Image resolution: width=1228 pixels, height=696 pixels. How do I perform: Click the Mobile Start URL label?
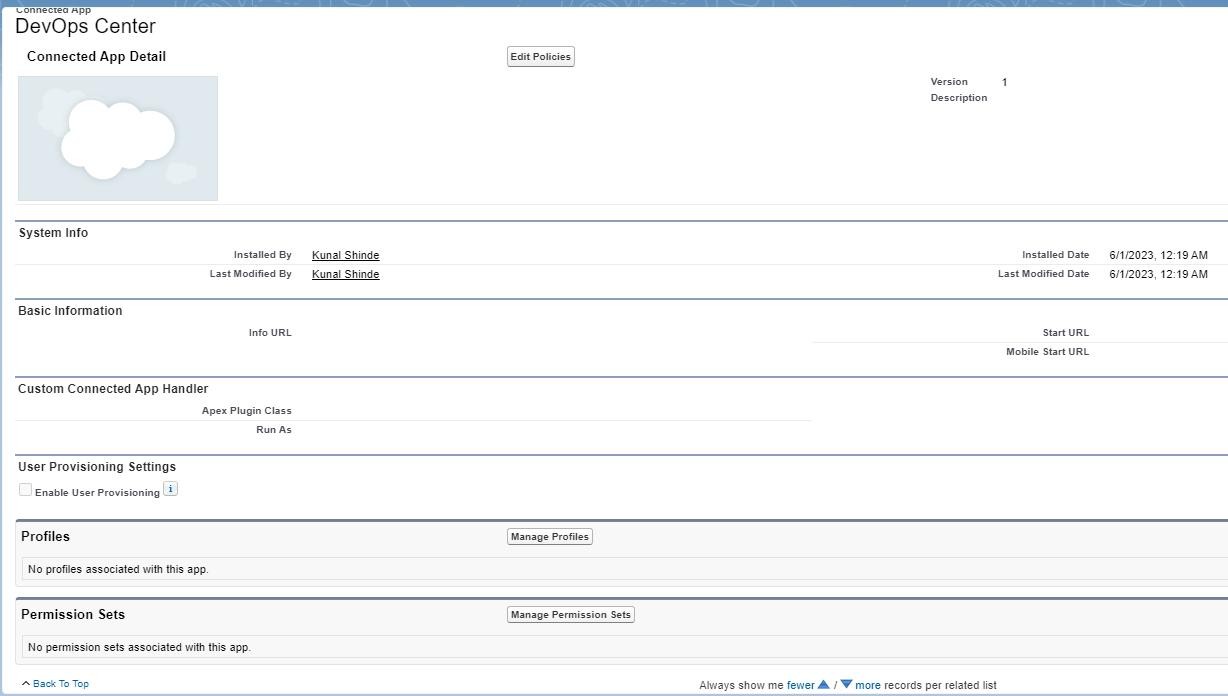[x=1047, y=352]
